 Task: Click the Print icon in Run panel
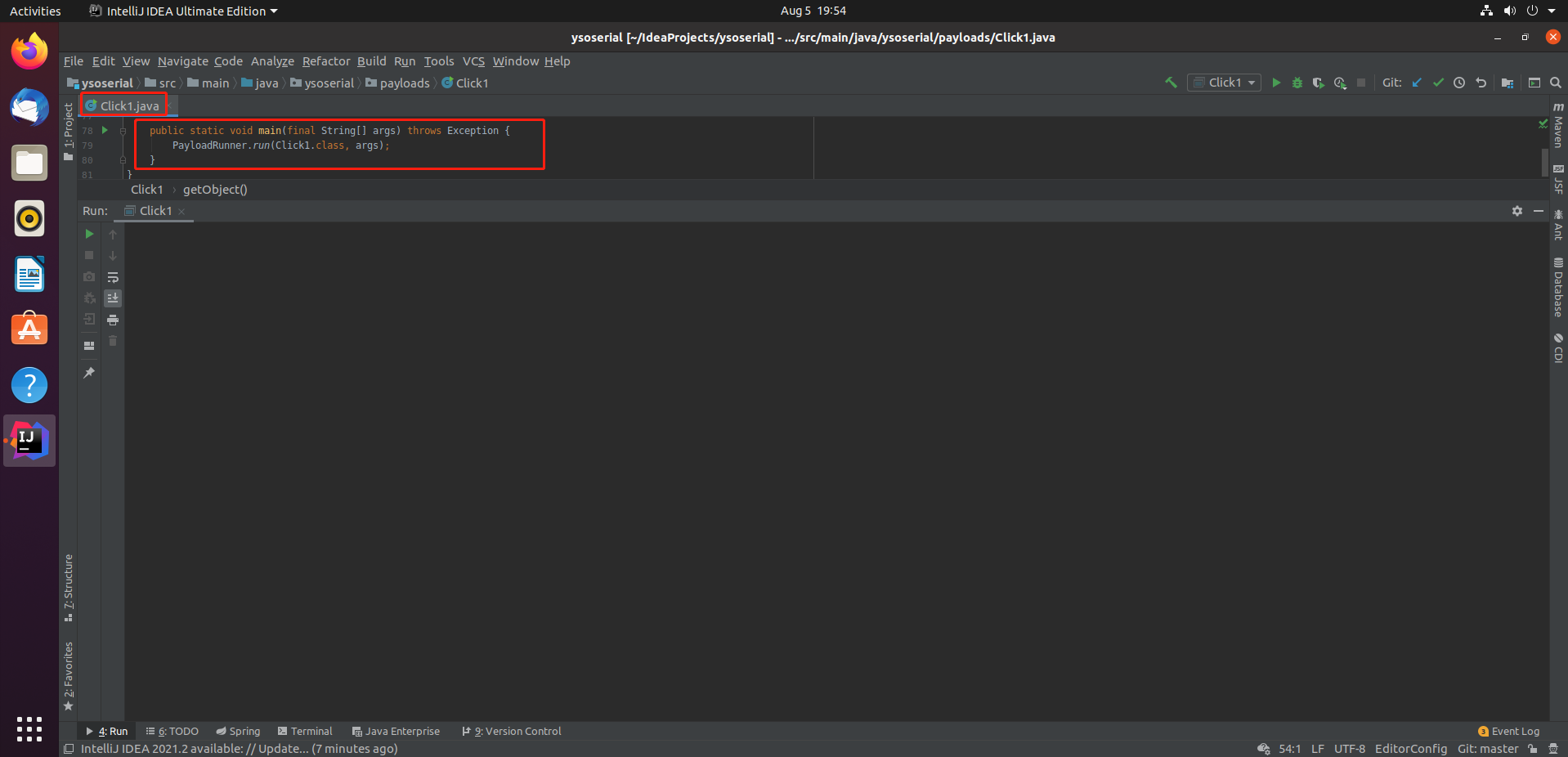[x=113, y=320]
